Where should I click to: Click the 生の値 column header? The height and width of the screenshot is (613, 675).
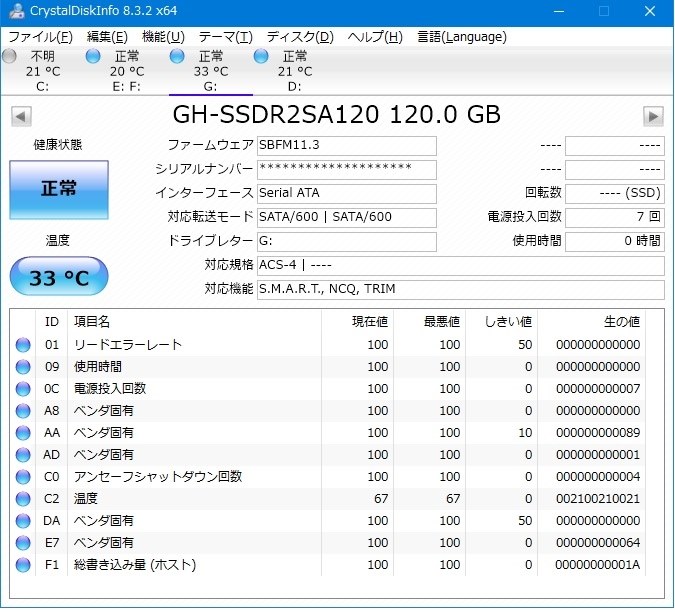pyautogui.click(x=591, y=322)
